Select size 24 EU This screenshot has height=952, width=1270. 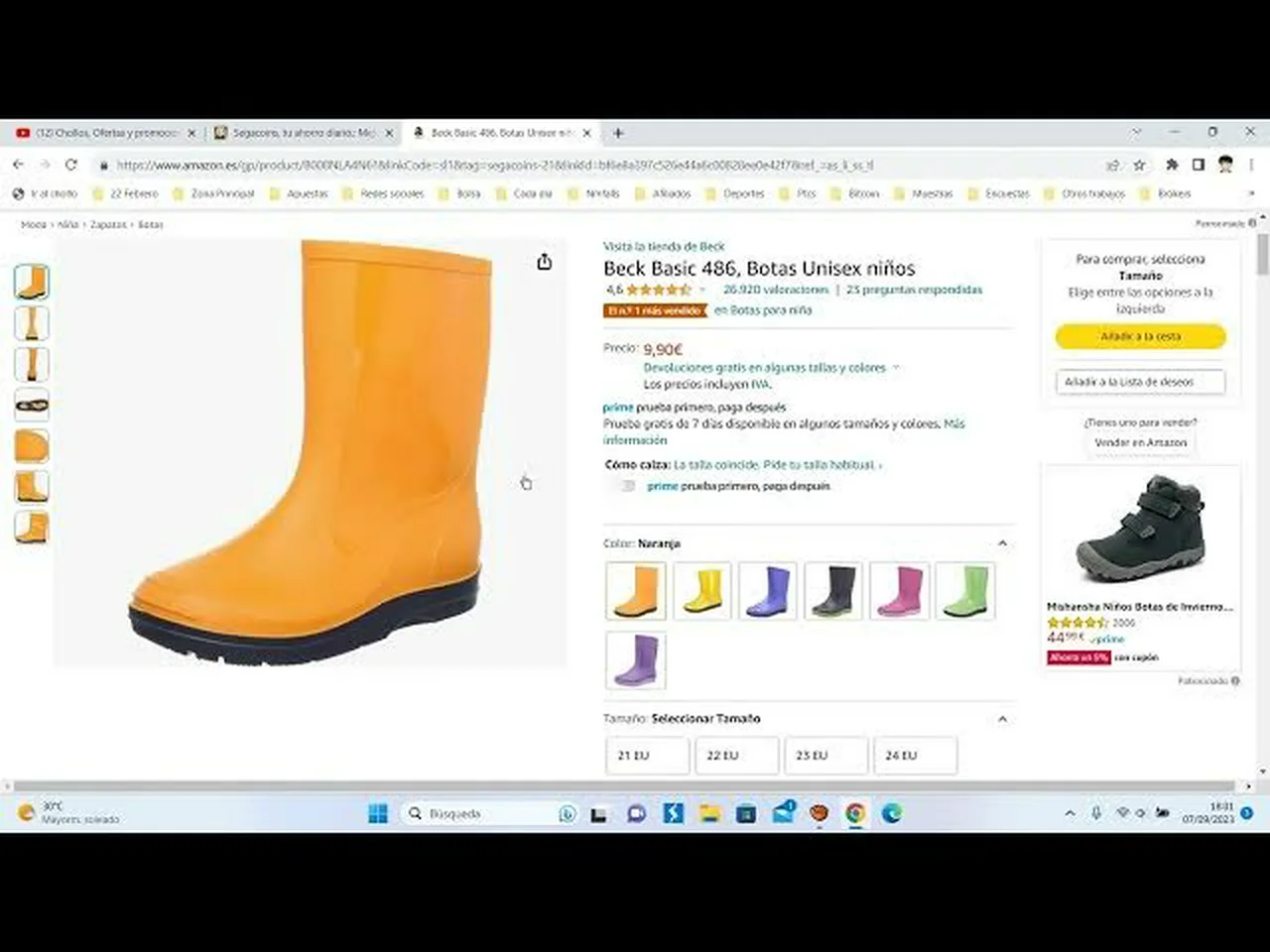(915, 756)
